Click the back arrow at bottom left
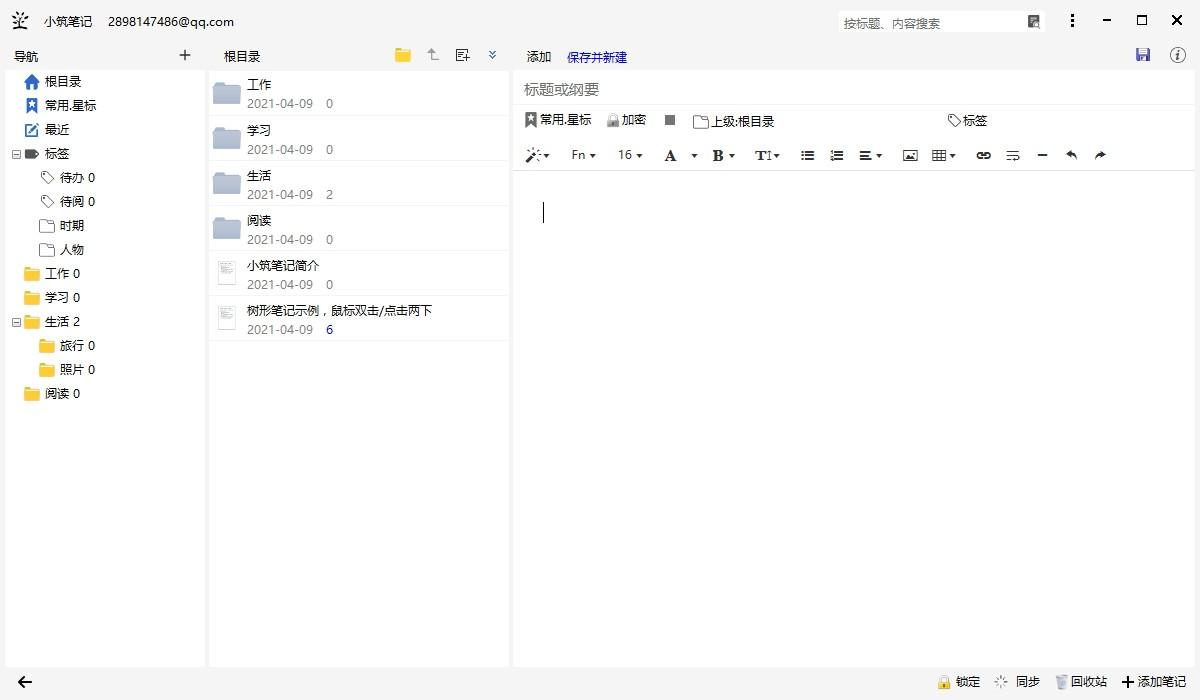Viewport: 1200px width, 700px height. coord(25,682)
